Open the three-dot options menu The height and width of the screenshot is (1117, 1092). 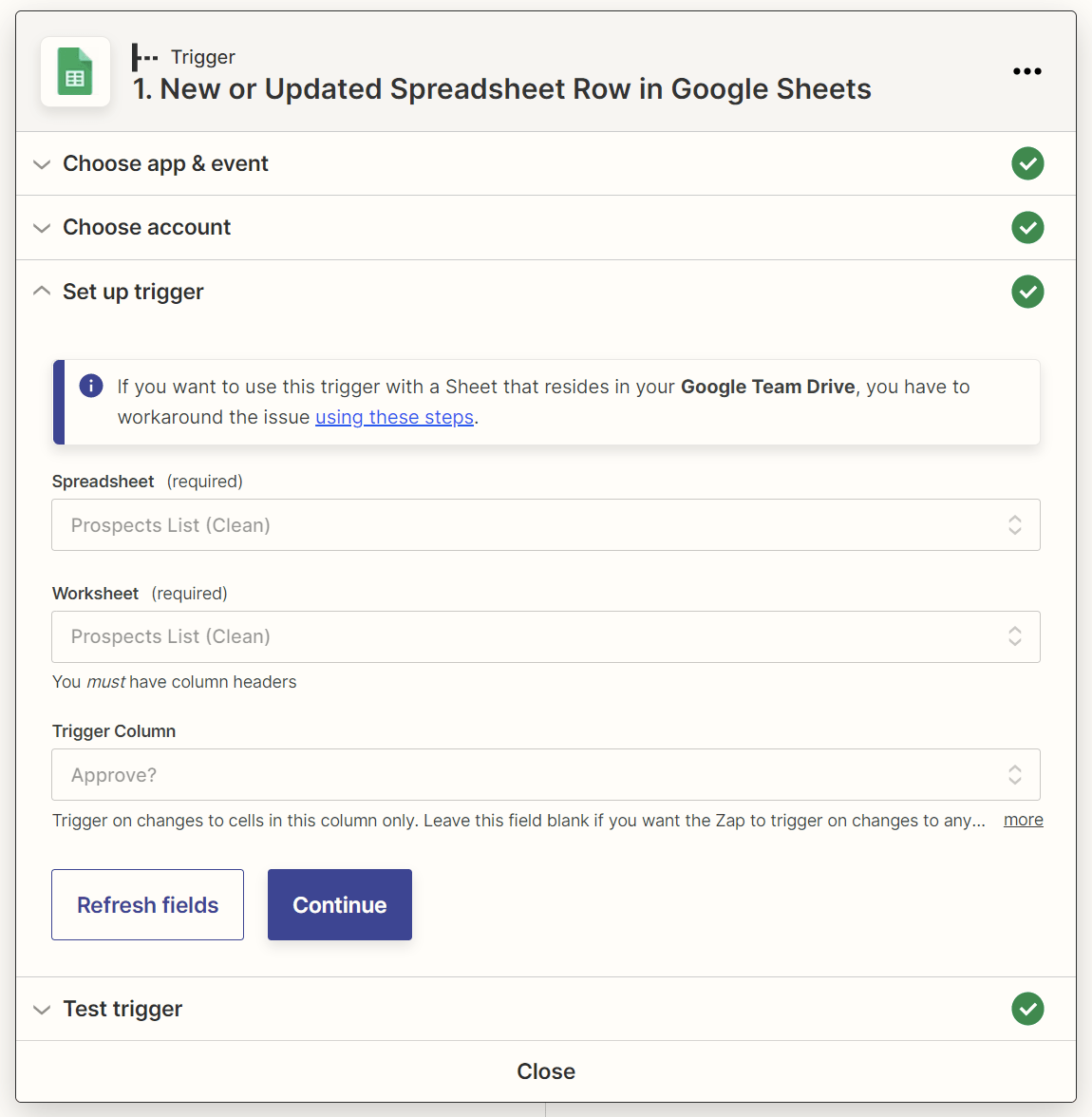click(x=1027, y=71)
